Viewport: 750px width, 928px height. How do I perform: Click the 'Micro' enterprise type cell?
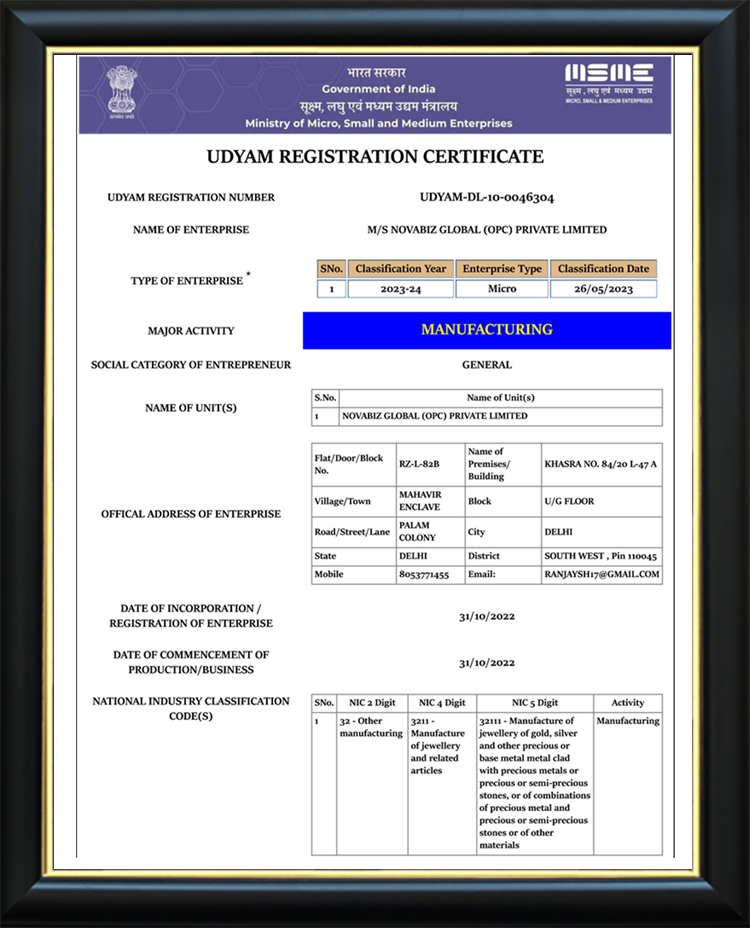point(502,289)
